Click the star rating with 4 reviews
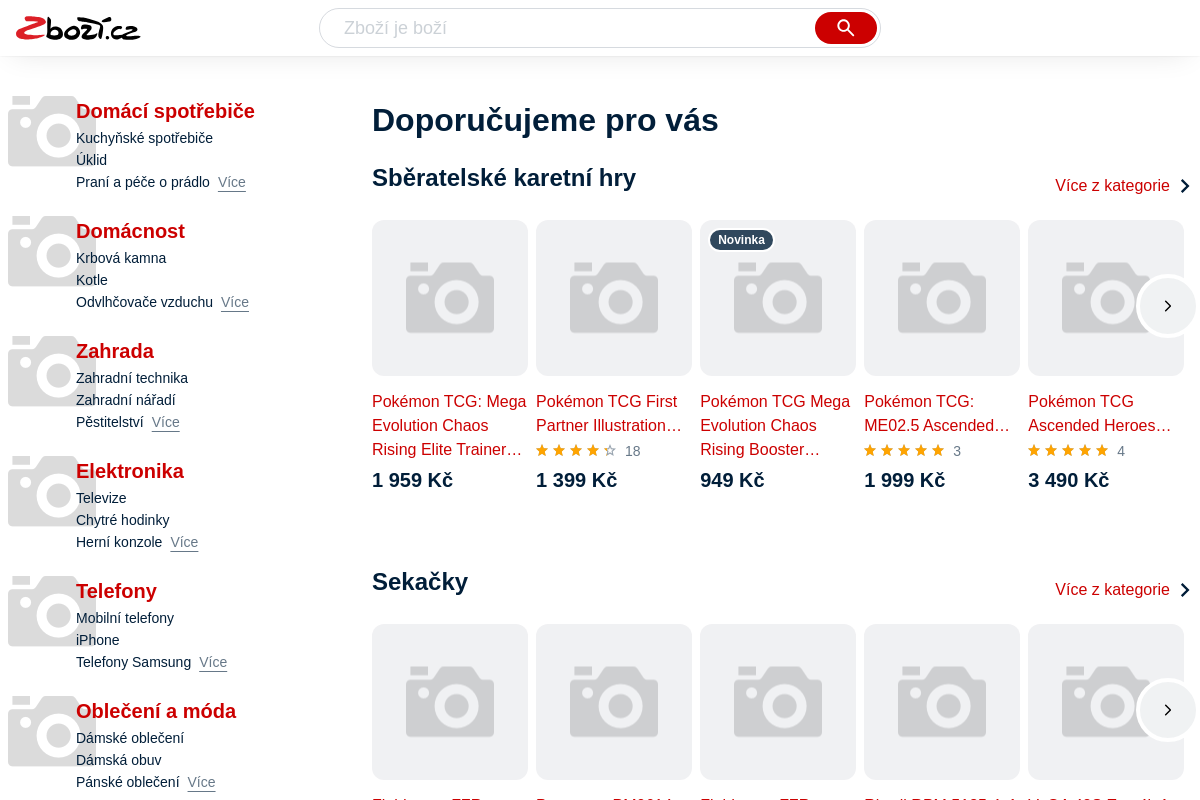Screen dimensions: 1200x800 (x=1076, y=451)
